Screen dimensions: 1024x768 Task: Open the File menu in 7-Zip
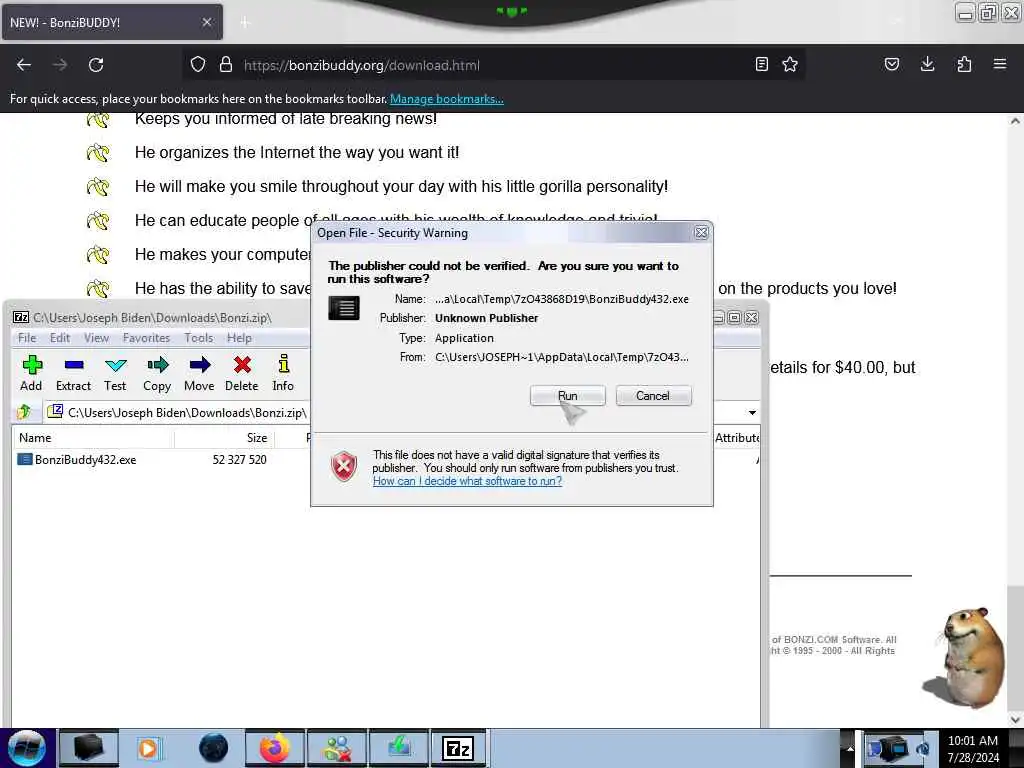tap(27, 338)
